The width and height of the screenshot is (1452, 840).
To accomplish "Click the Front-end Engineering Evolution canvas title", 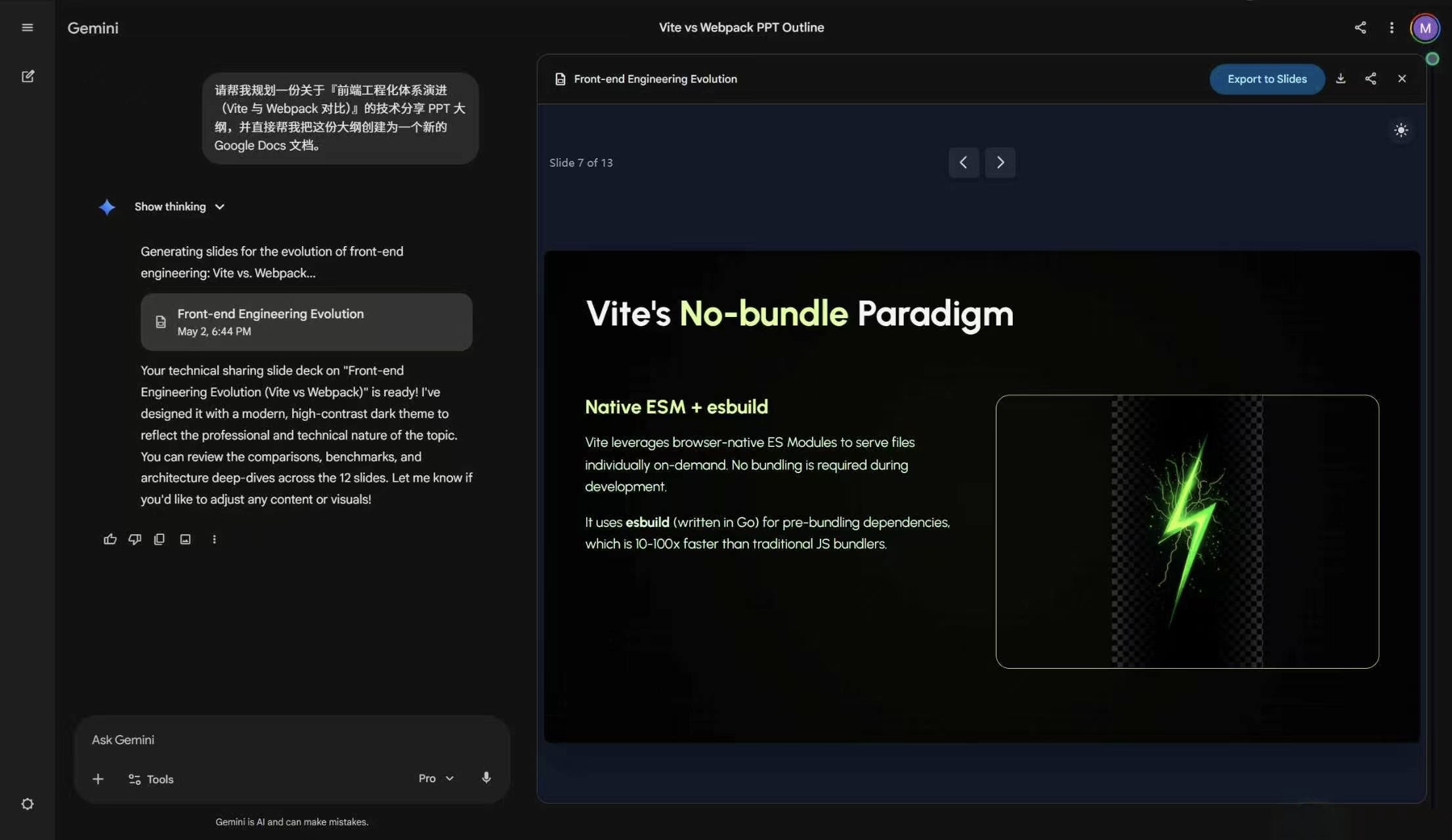I will [x=655, y=79].
